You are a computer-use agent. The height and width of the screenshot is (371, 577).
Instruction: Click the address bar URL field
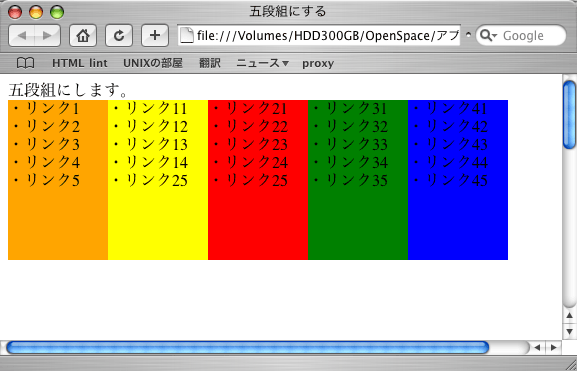[x=319, y=35]
